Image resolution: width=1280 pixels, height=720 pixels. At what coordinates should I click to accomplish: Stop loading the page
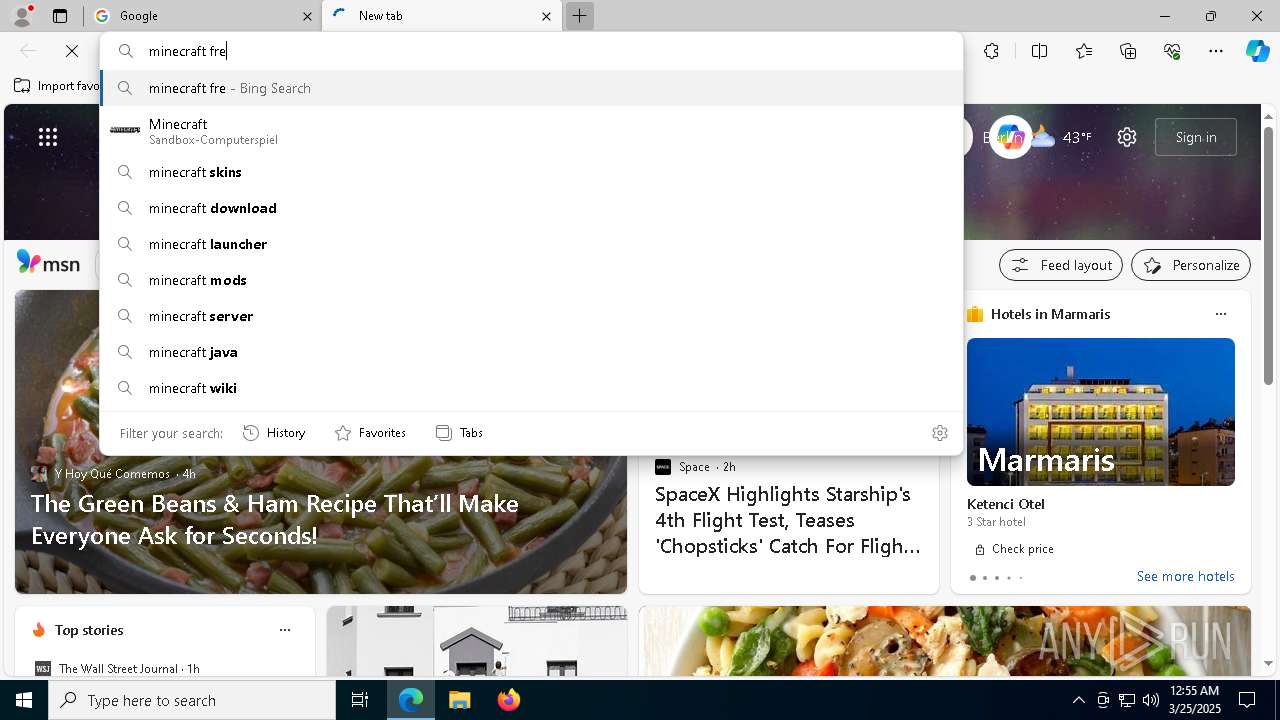pyautogui.click(x=72, y=51)
